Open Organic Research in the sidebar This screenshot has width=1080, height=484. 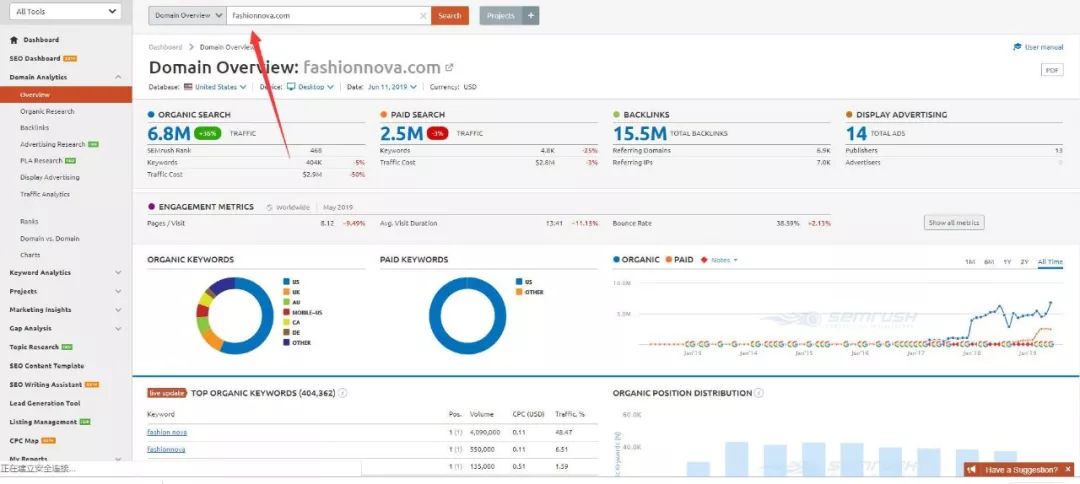48,111
